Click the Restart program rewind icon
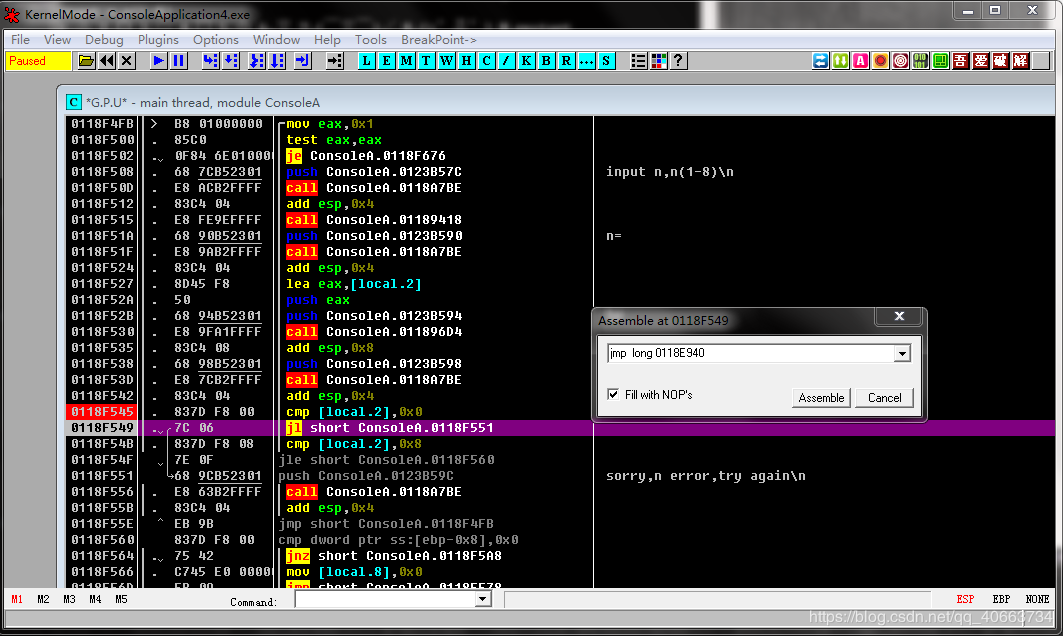 tap(106, 61)
